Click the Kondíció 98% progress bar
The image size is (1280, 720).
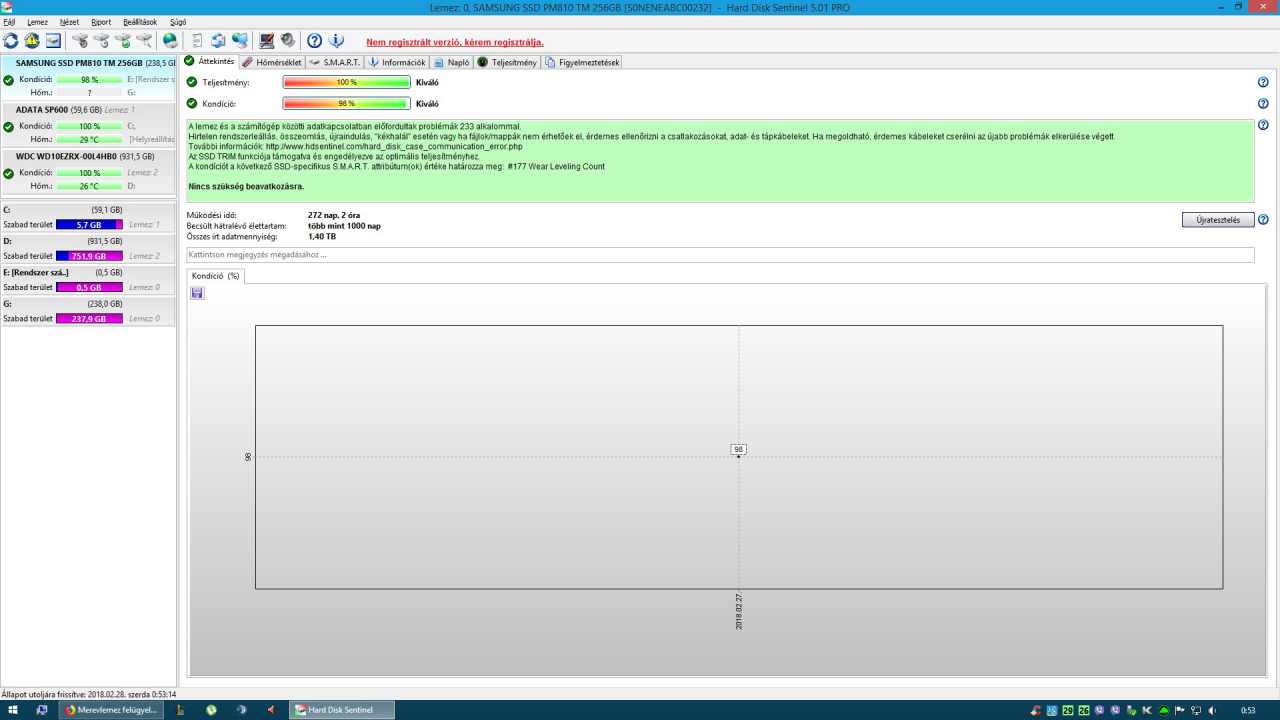[346, 103]
